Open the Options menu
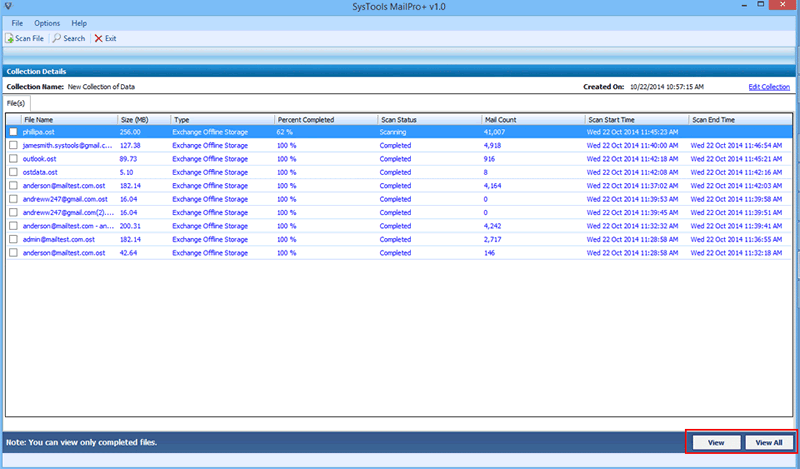 [47, 23]
